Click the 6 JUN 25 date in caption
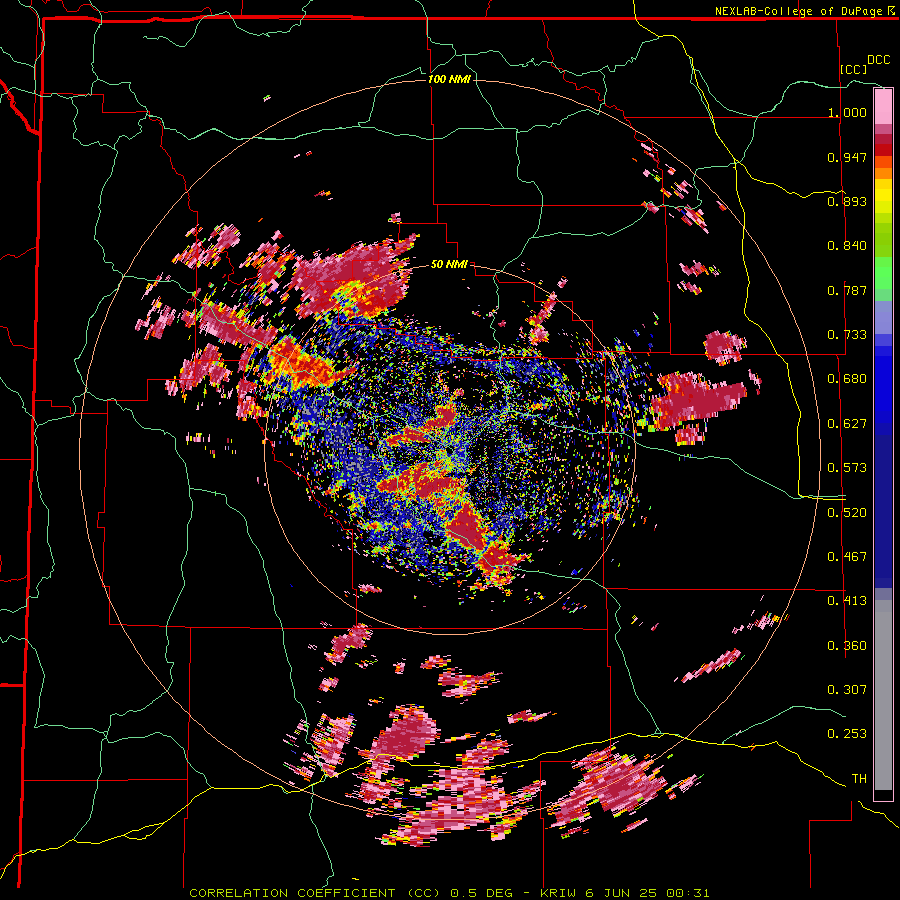The height and width of the screenshot is (900, 900). tap(623, 893)
